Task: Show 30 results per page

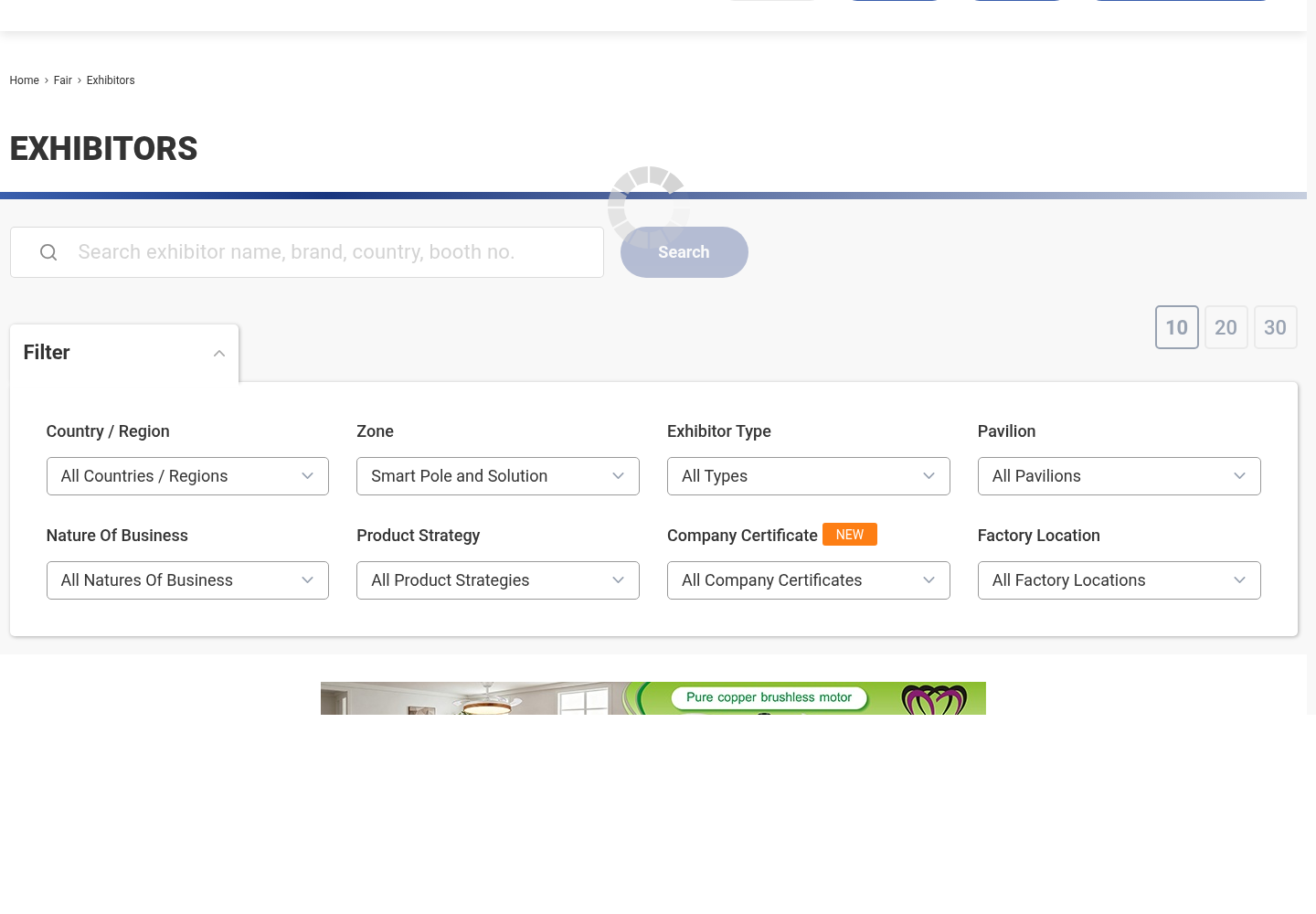Action: (x=1276, y=327)
